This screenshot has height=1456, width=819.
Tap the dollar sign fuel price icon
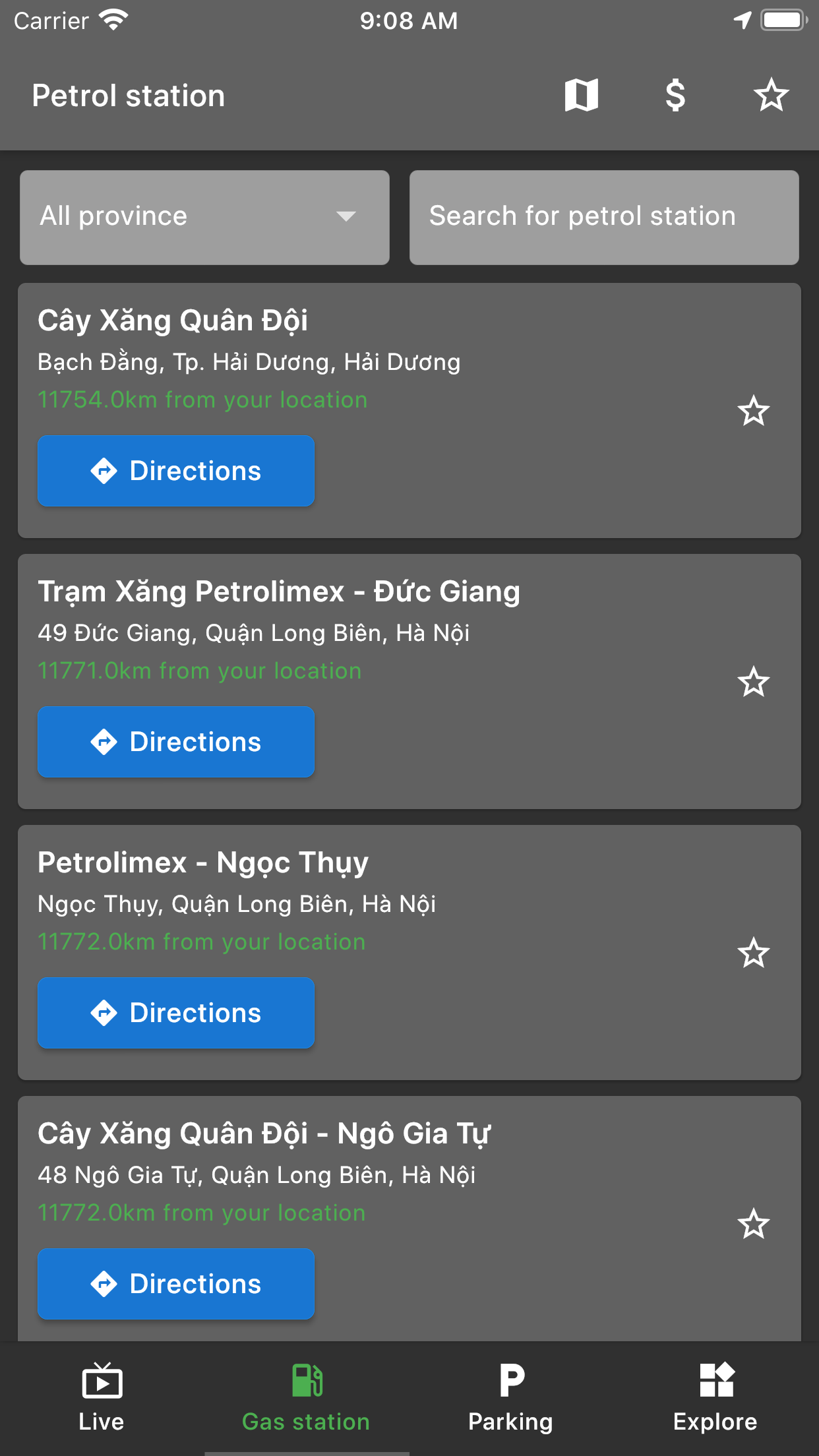click(675, 96)
